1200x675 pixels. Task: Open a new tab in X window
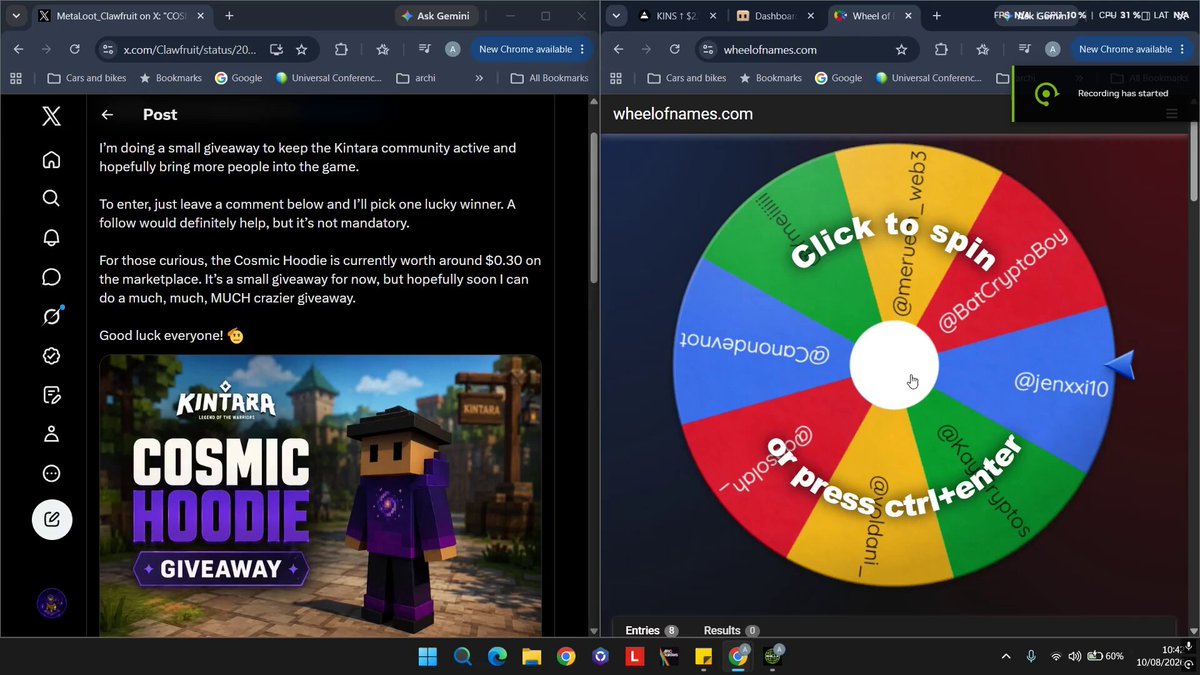click(229, 16)
